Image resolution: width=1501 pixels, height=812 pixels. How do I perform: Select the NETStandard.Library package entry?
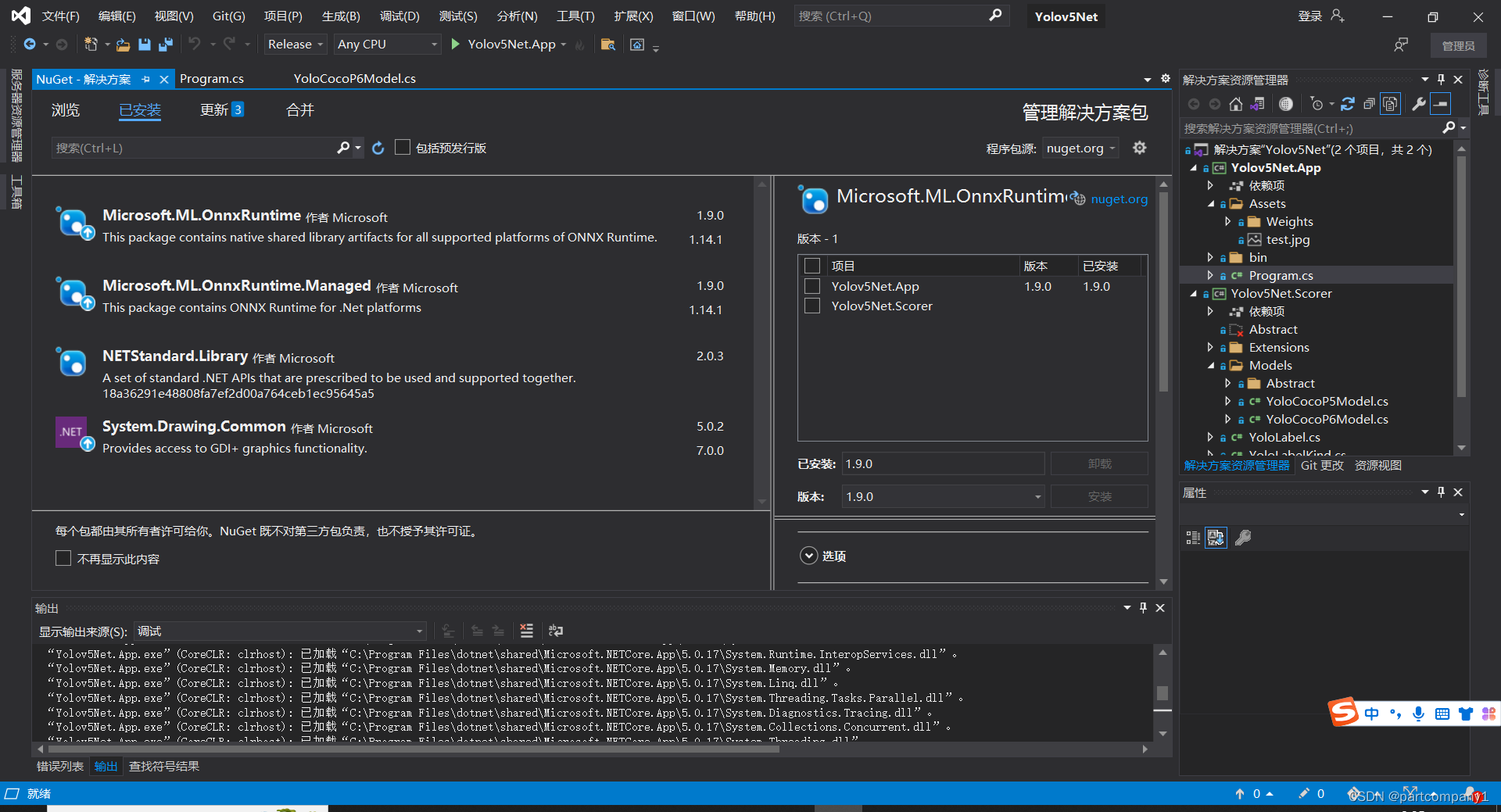point(392,374)
